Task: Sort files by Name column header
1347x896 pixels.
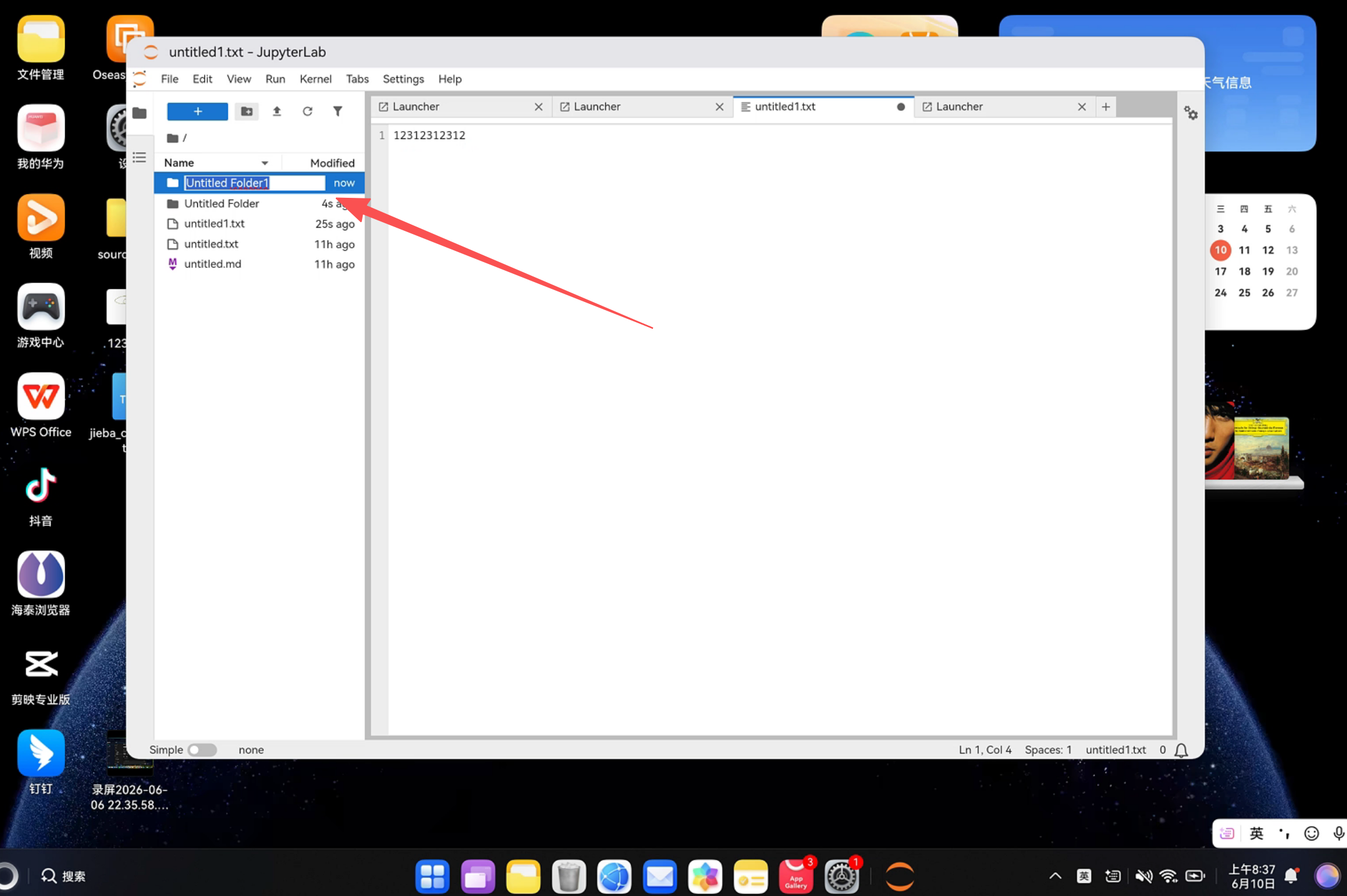Action: click(217, 163)
